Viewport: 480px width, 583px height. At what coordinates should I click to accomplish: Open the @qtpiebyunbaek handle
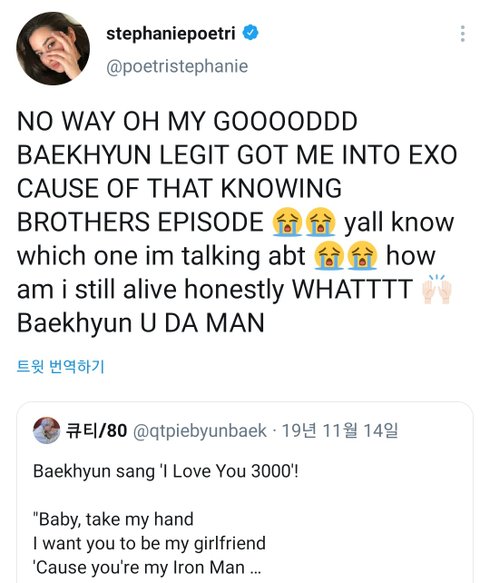click(200, 431)
